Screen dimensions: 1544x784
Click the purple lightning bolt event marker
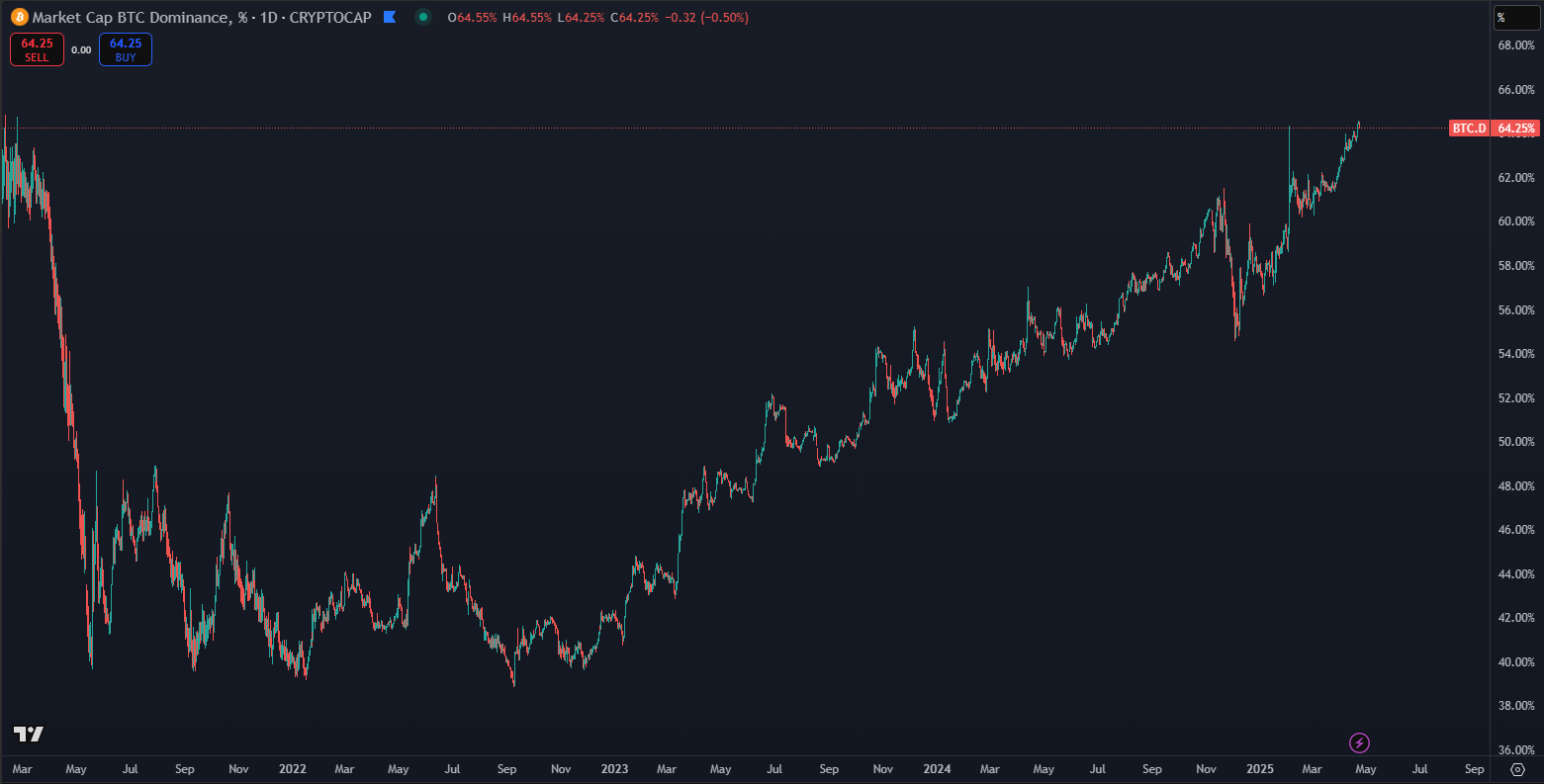[x=1360, y=742]
